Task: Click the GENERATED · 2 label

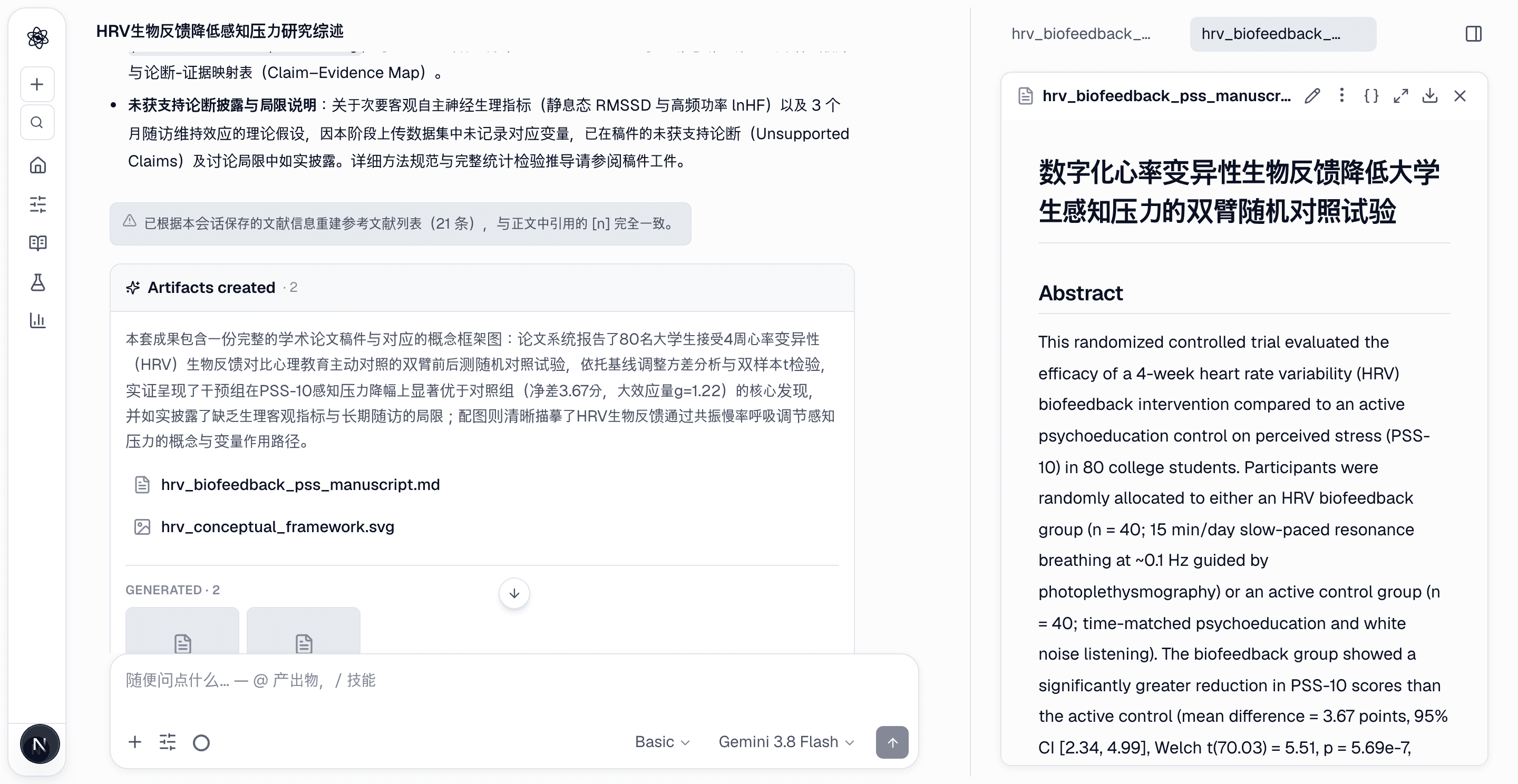Action: pyautogui.click(x=173, y=590)
